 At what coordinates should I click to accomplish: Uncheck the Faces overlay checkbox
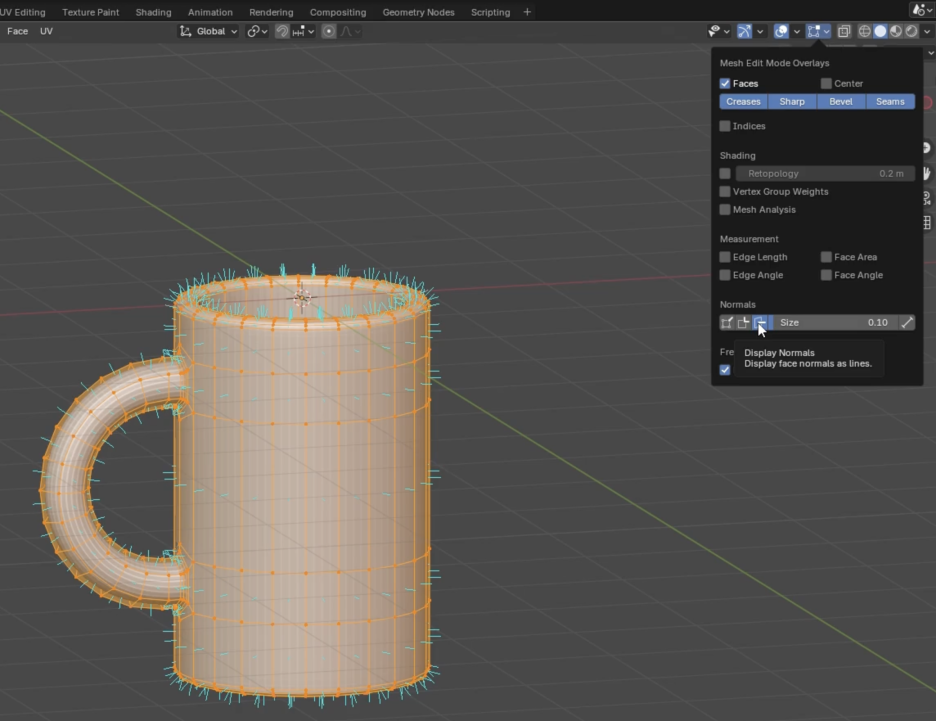point(725,84)
